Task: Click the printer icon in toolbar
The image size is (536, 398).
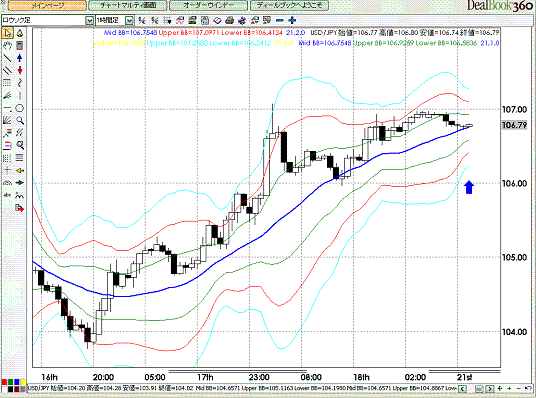Action: (229, 21)
